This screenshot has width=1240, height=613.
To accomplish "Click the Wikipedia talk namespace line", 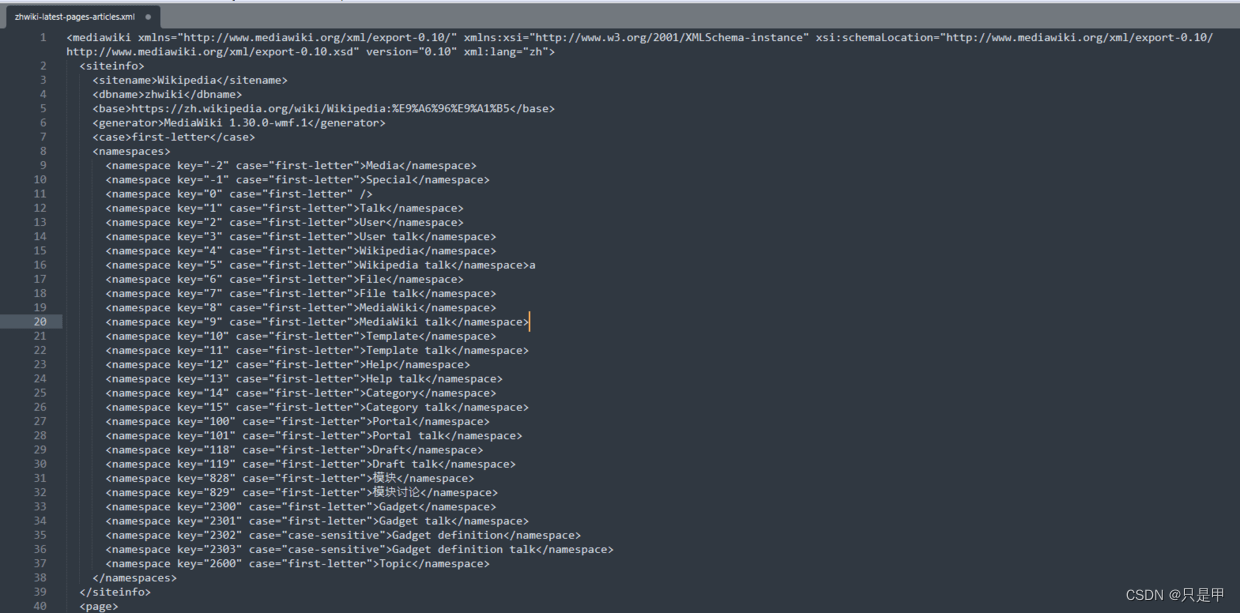I will coord(320,265).
